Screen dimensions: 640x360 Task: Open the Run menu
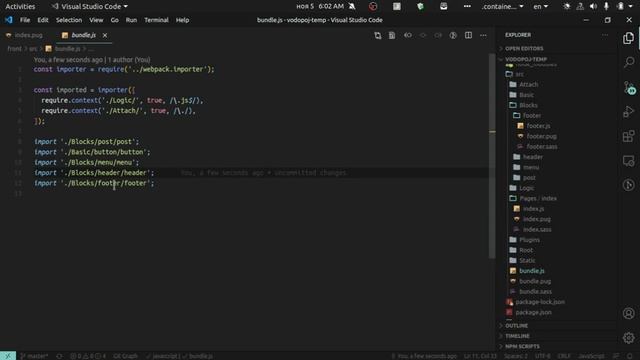[131, 20]
